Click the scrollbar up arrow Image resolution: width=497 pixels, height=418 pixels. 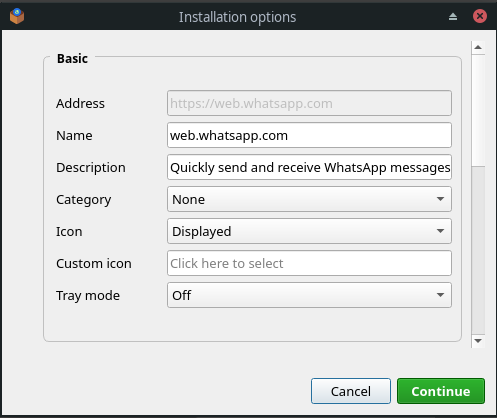478,47
